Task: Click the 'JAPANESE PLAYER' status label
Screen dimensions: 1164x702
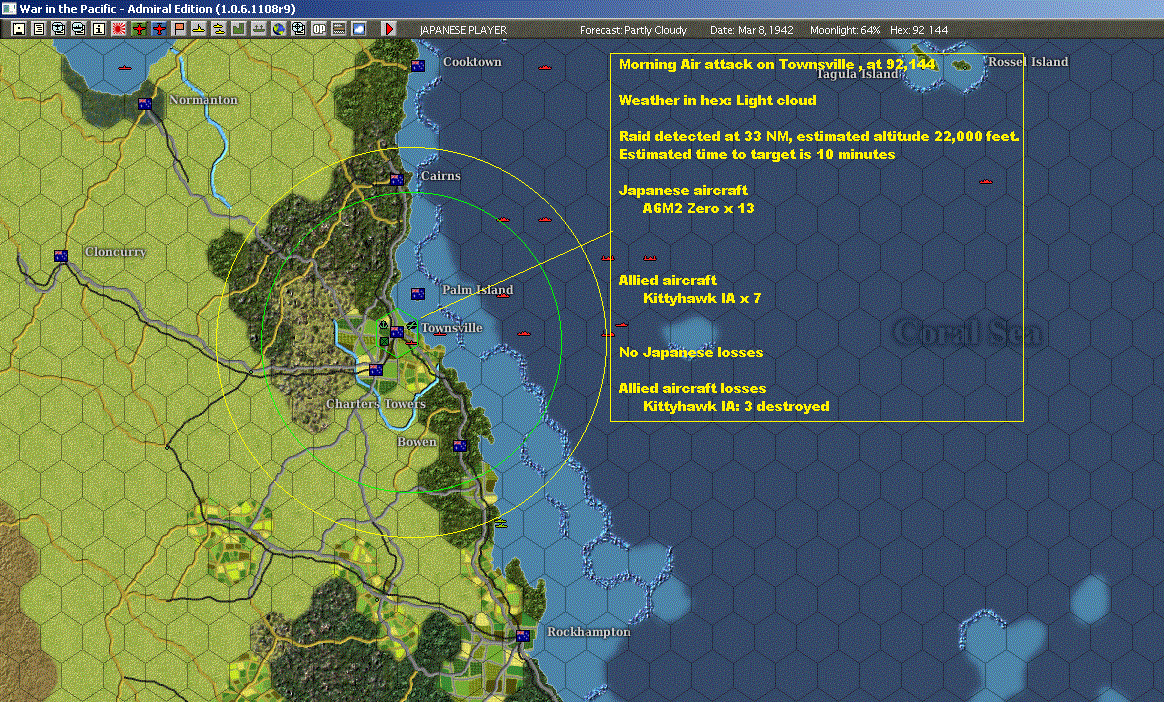Action: click(x=463, y=30)
